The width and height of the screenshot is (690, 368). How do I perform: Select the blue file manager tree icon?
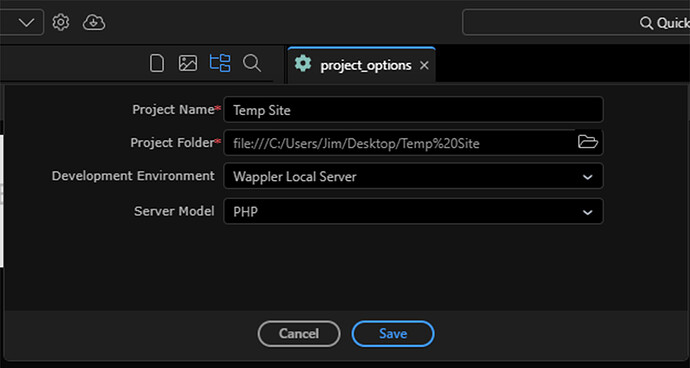pos(220,63)
